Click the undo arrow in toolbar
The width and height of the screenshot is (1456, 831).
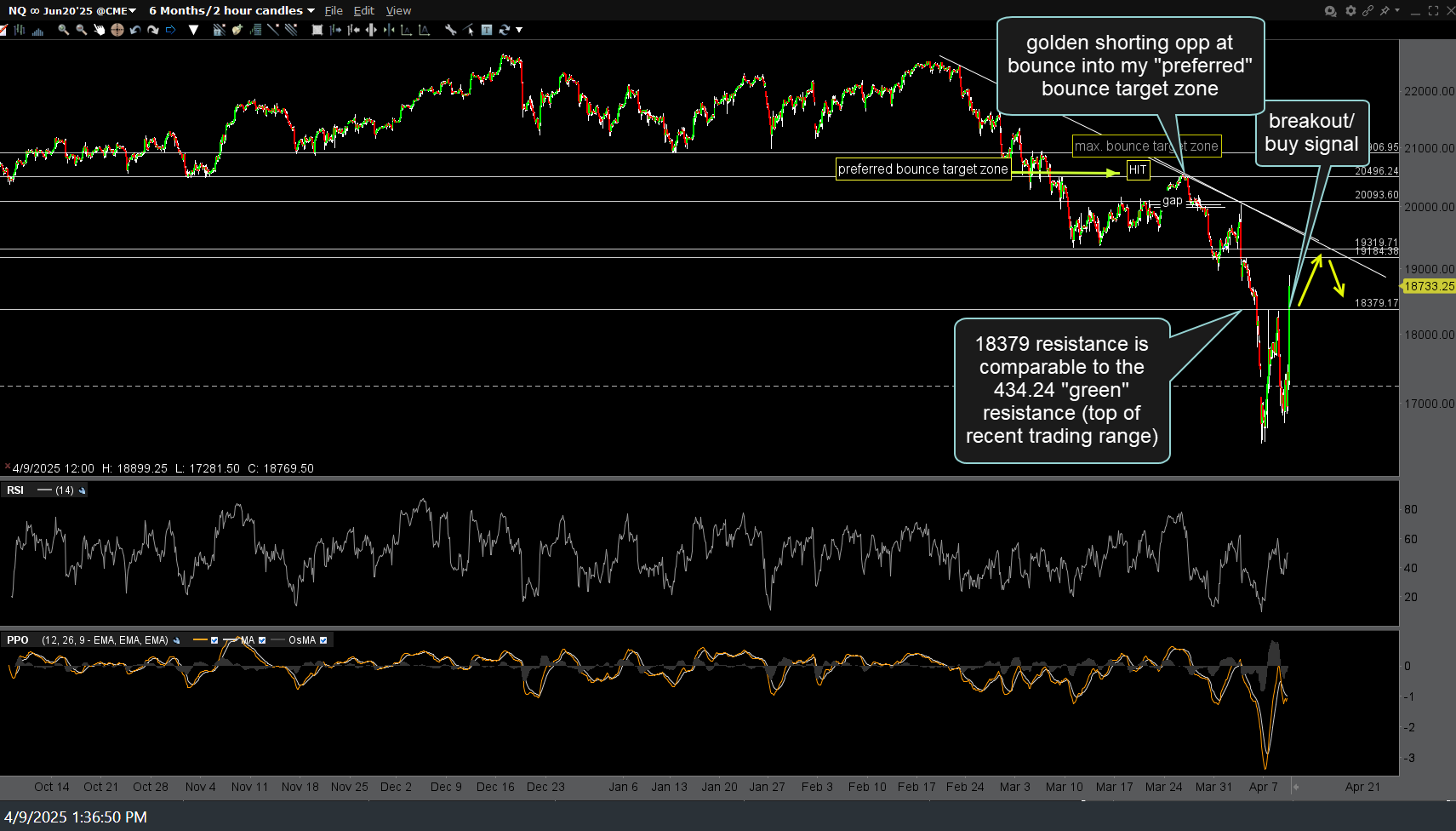coord(135,30)
